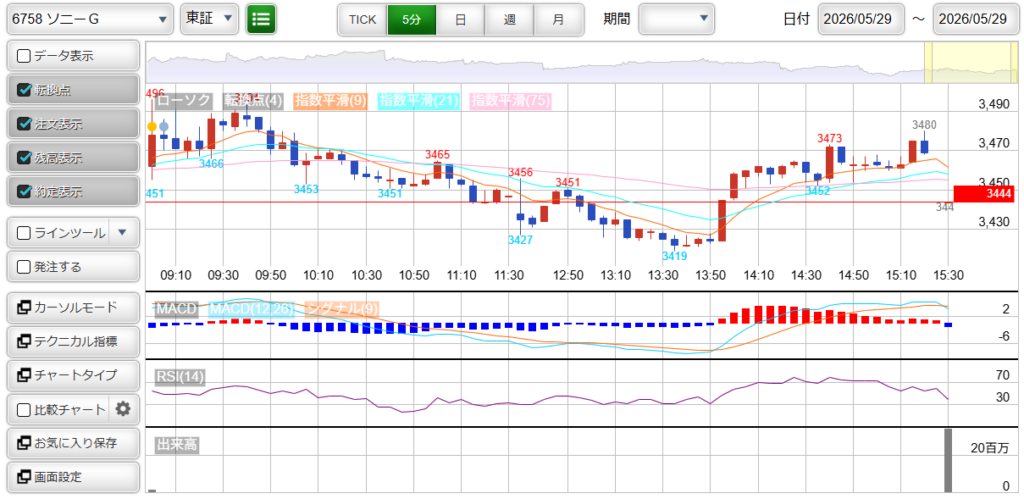1024x499 pixels.
Task: Expand the 期間 period dropdown
Action: (676, 19)
